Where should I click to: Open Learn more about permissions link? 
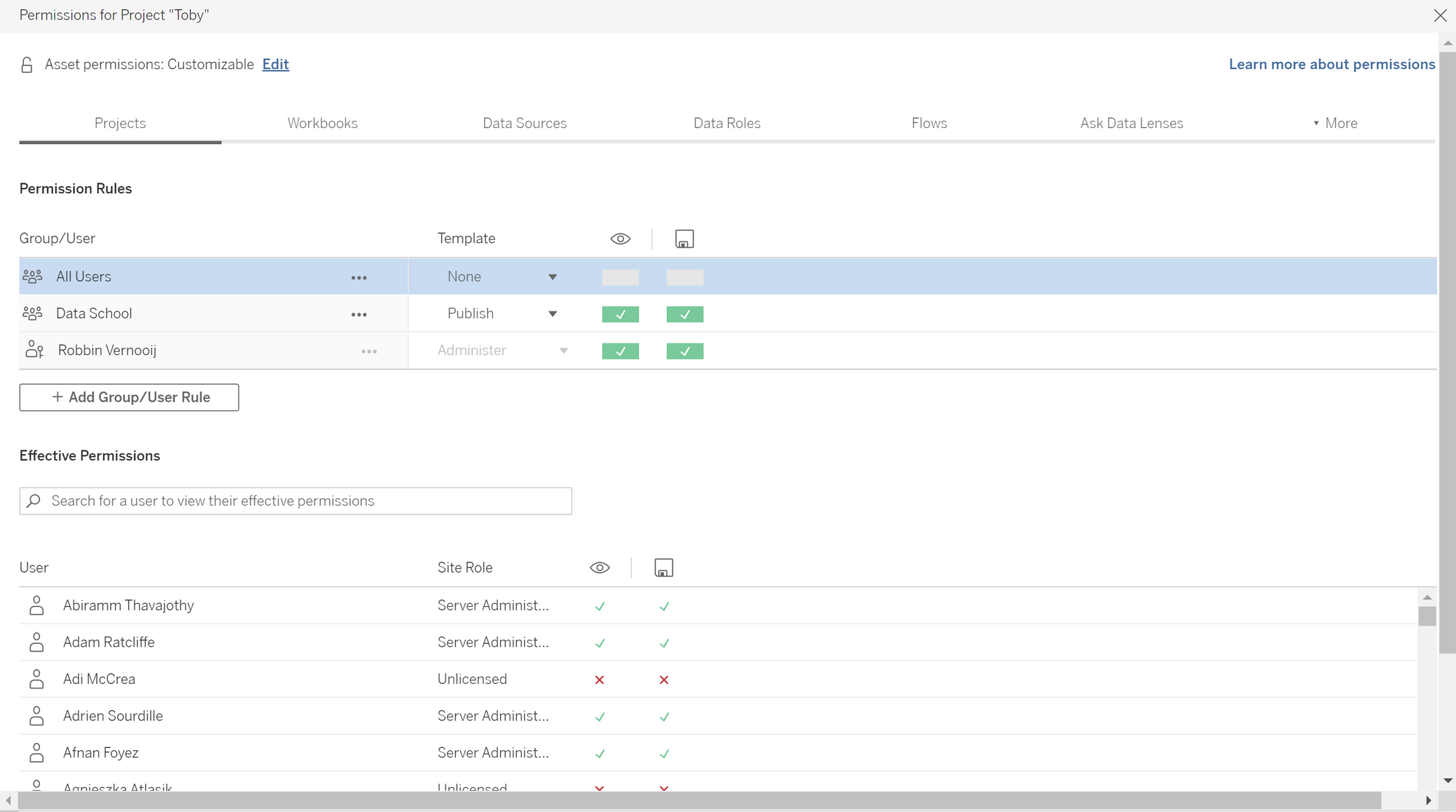[x=1332, y=64]
